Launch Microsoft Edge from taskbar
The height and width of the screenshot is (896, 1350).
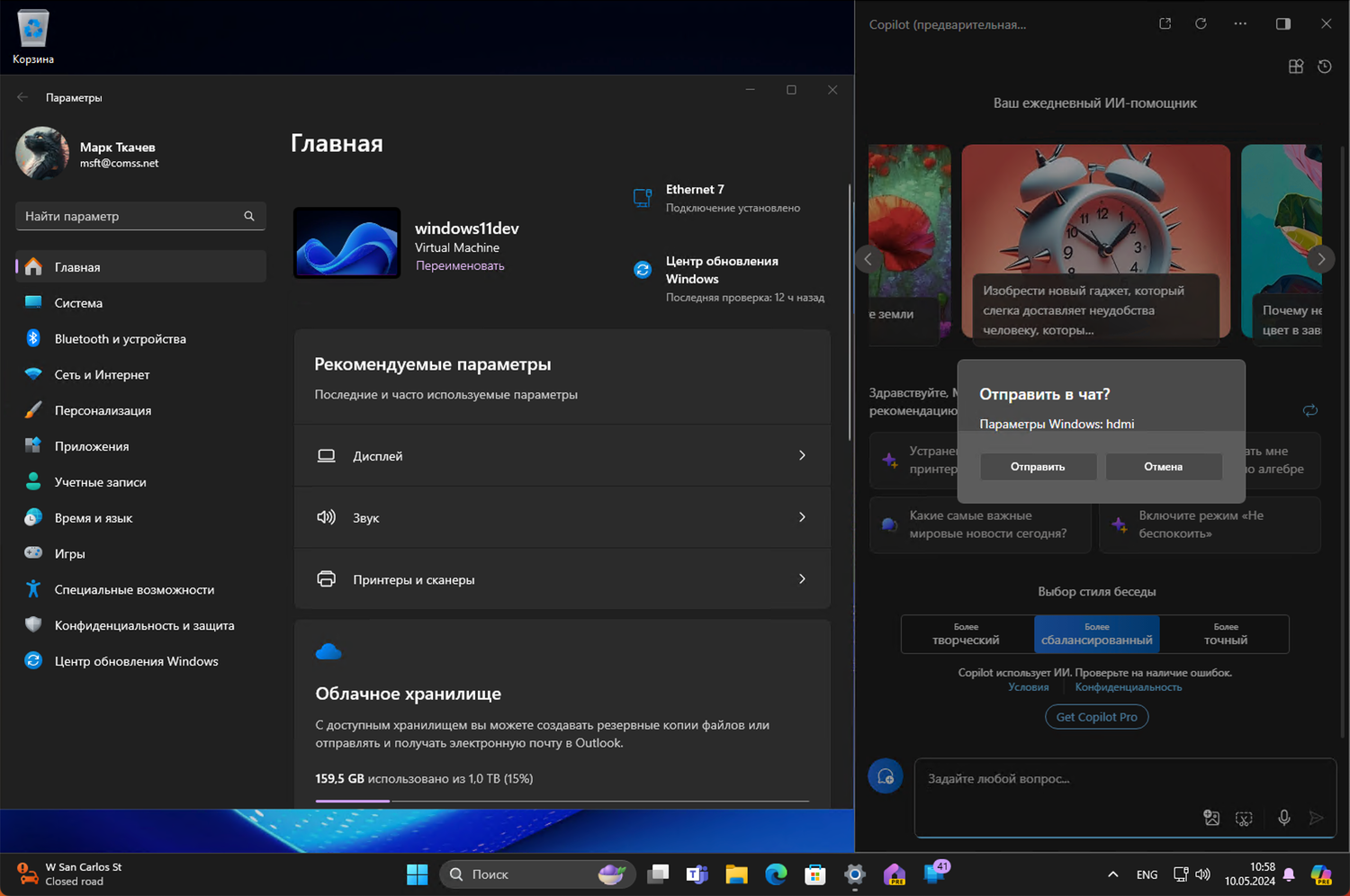coord(776,874)
